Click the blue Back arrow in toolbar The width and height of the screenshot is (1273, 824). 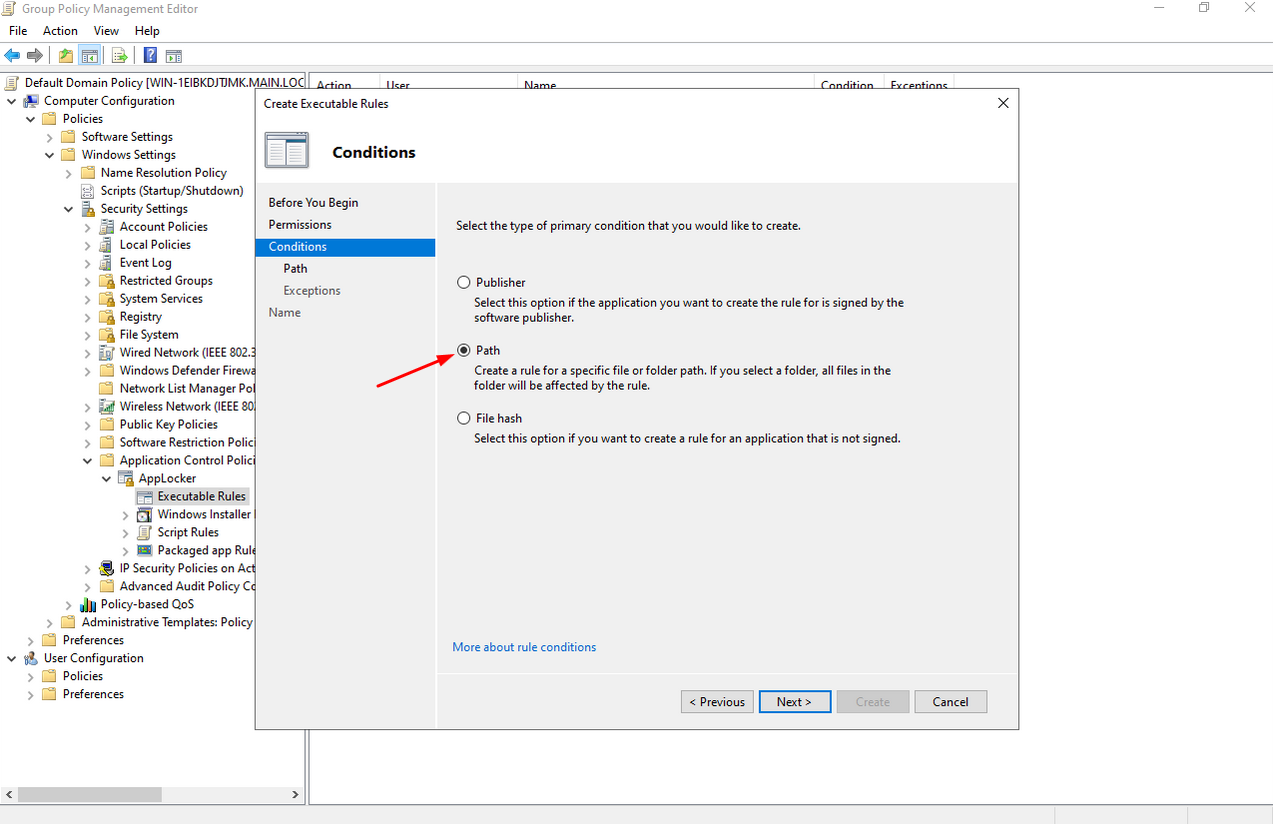(13, 56)
